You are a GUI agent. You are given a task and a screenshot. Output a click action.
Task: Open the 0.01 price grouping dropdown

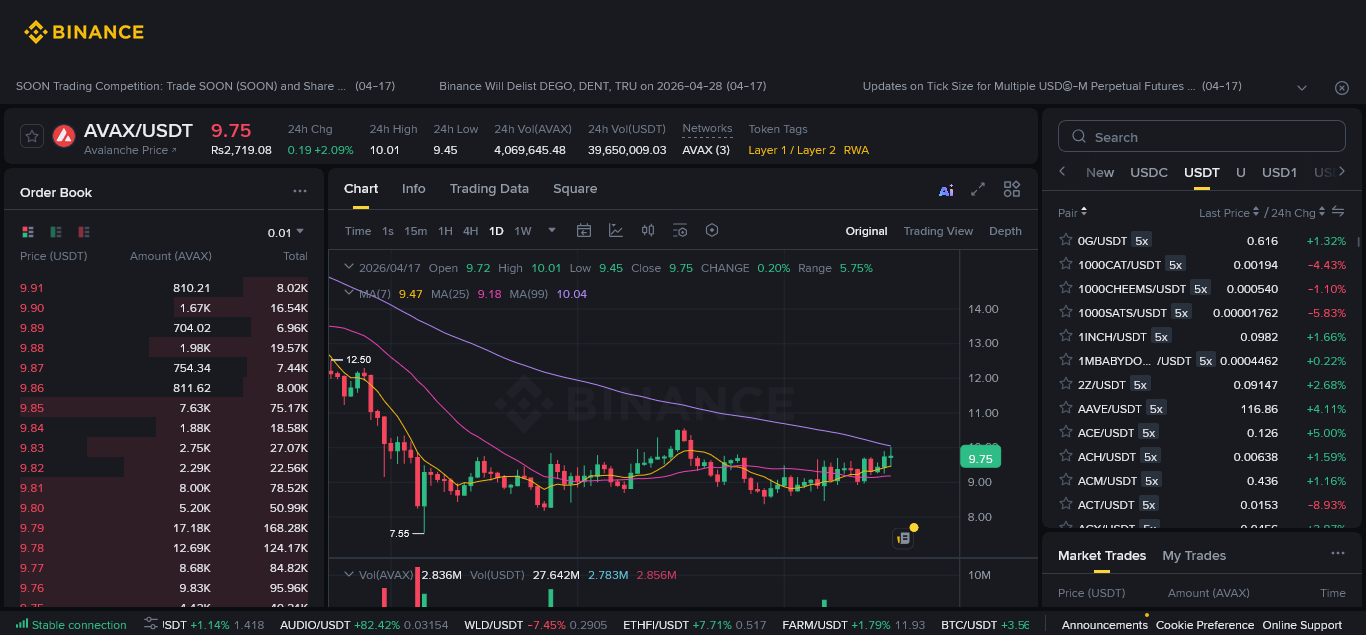pos(286,232)
